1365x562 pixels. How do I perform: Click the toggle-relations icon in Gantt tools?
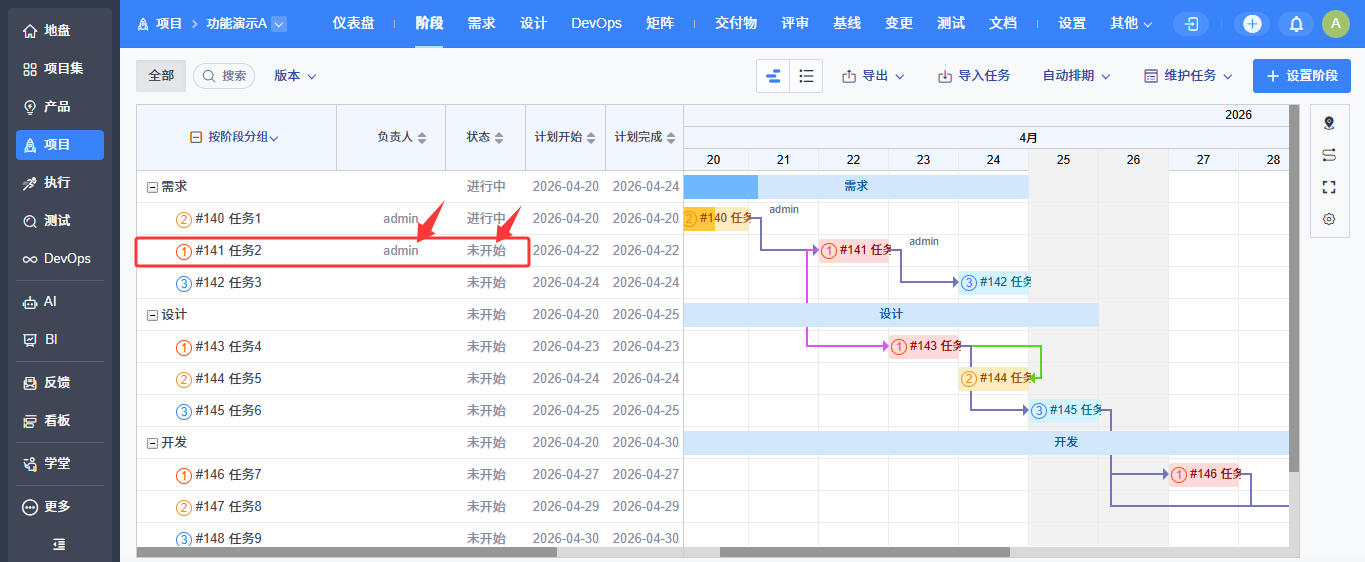coord(1329,155)
